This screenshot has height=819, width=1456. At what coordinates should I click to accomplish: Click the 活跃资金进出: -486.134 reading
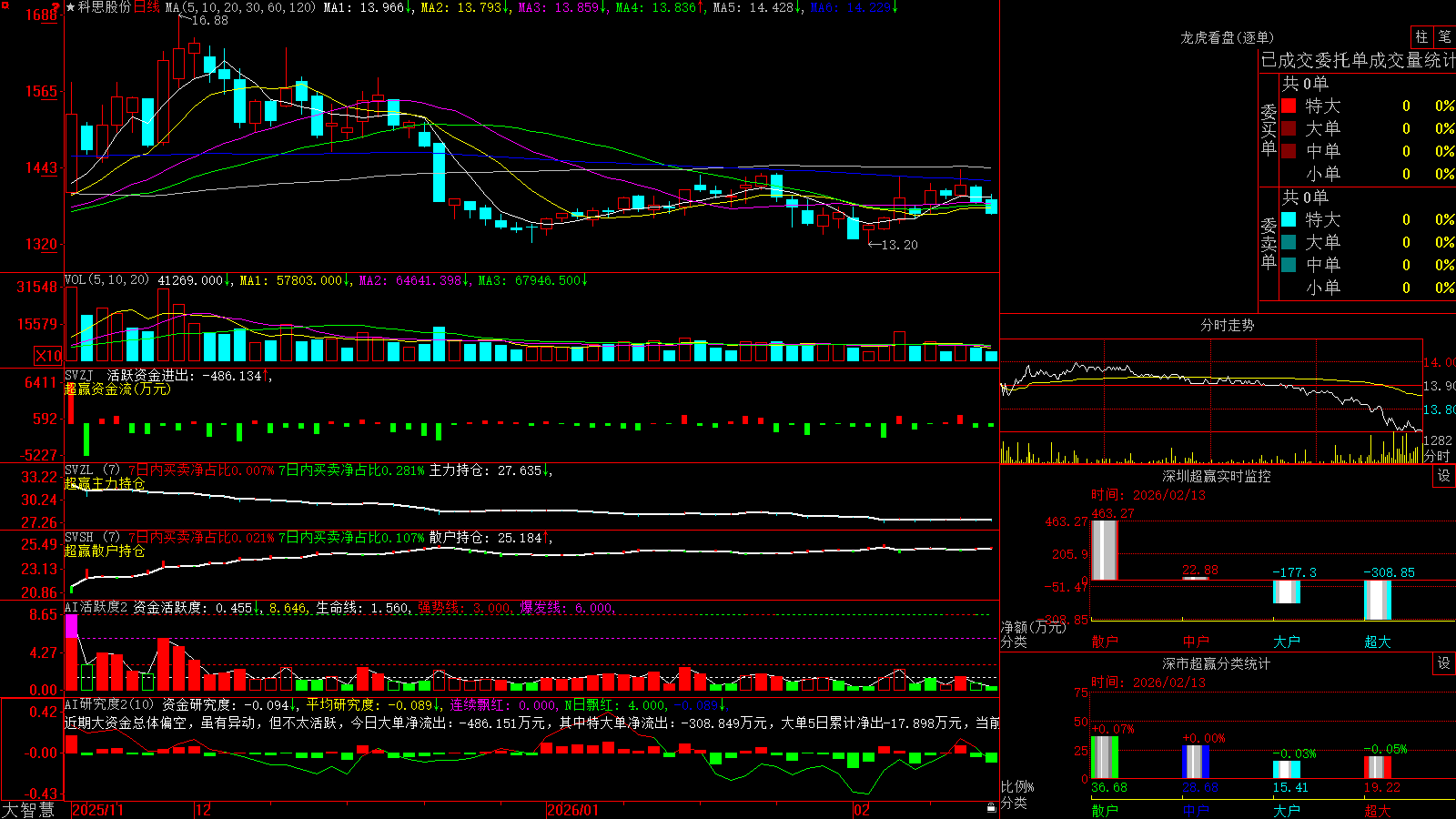[x=185, y=375]
